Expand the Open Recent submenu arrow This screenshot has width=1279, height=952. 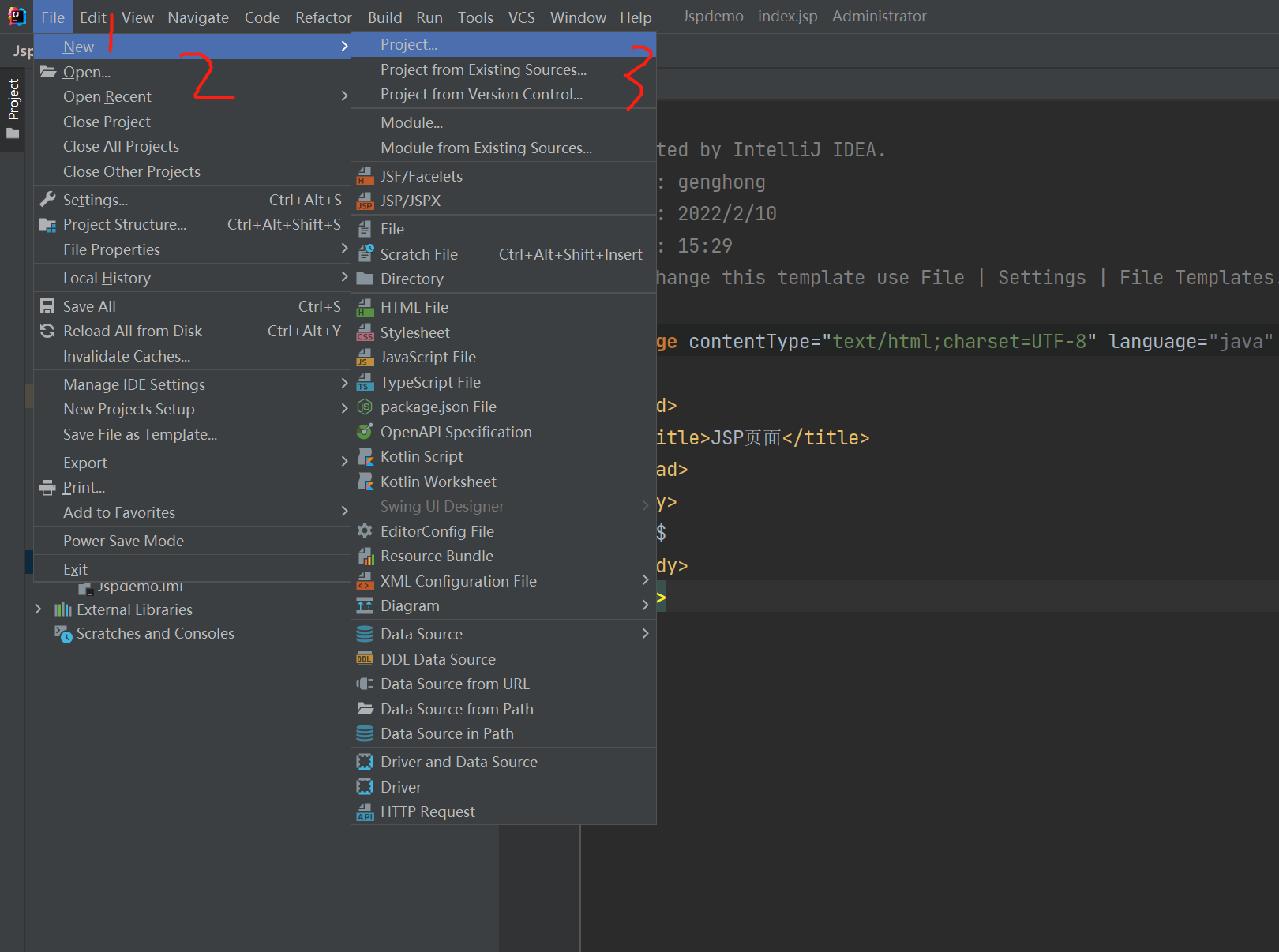[344, 96]
